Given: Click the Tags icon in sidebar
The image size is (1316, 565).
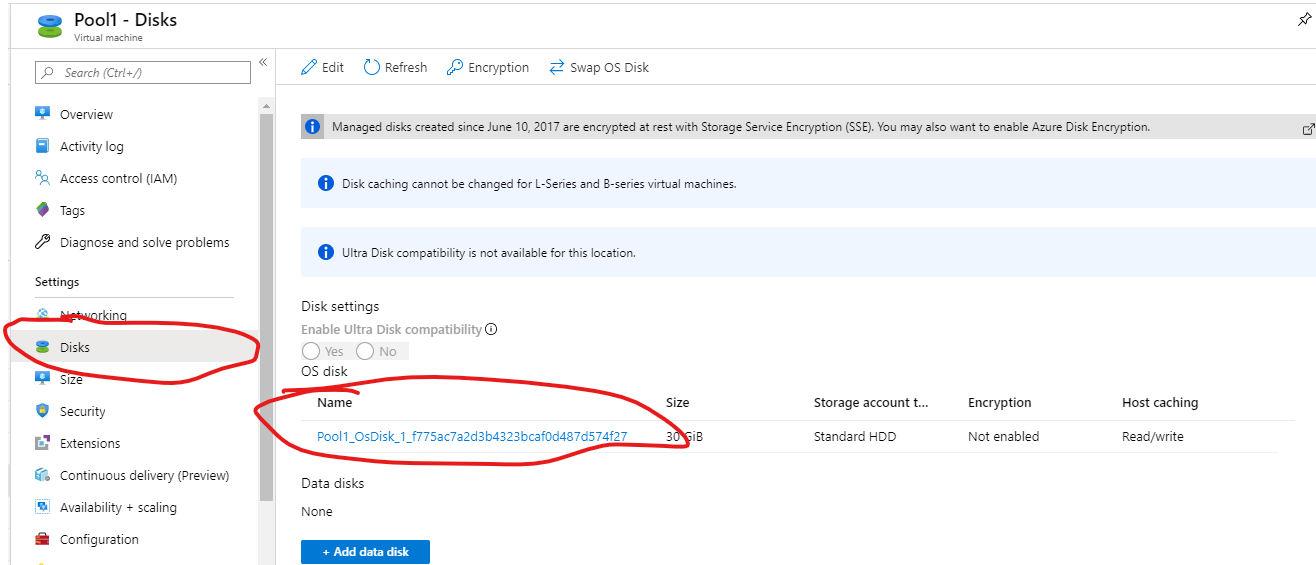Looking at the screenshot, I should [x=43, y=210].
